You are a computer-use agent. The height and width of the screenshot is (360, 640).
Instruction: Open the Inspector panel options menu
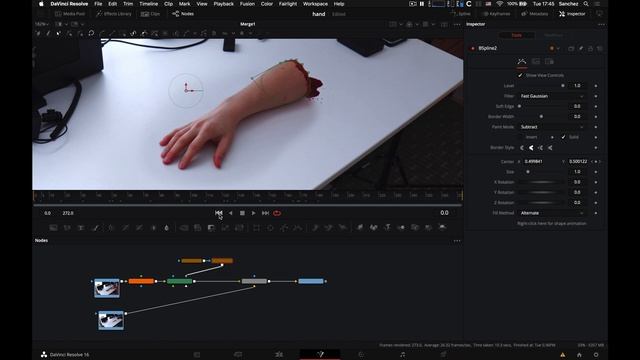pos(601,24)
